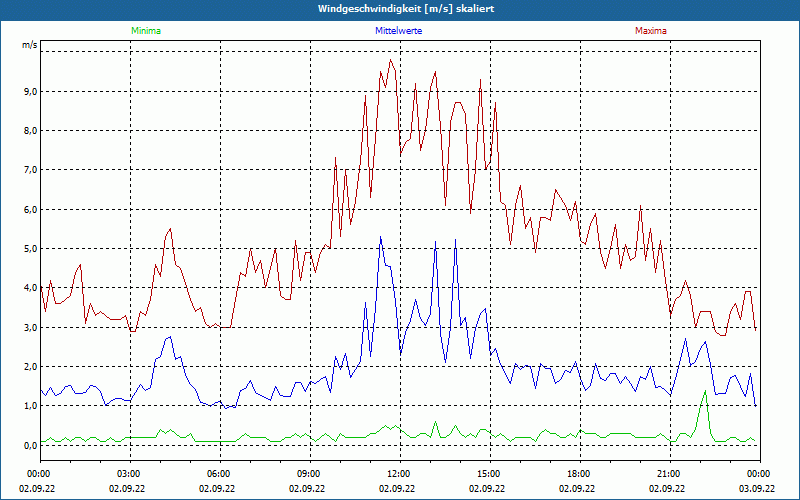Select the 06:00 time axis label
The image size is (800, 500).
[219, 473]
